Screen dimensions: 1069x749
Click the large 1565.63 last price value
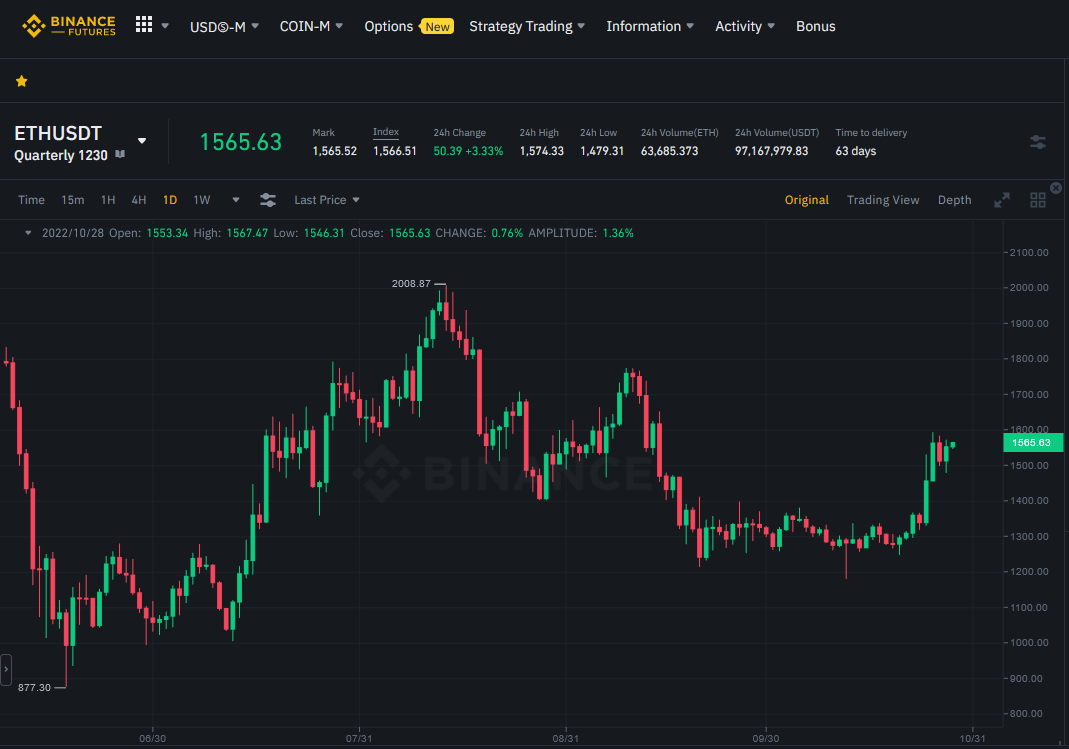tap(241, 142)
